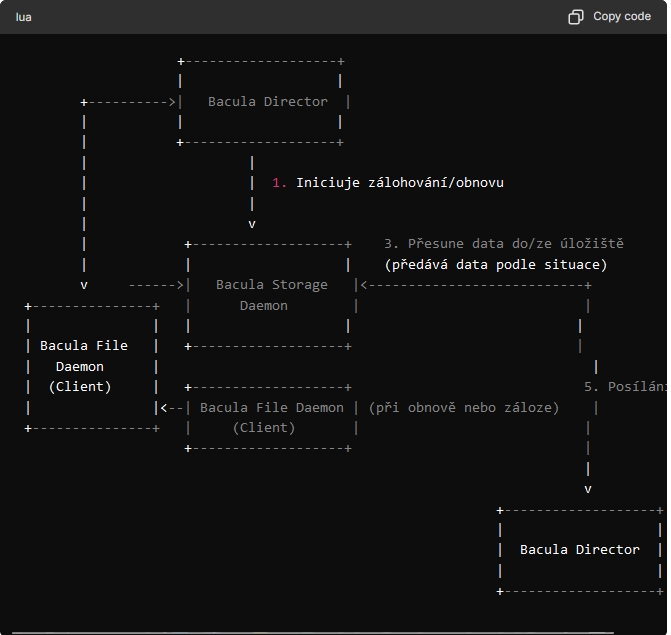671x635 pixels.
Task: Click "Bacula Director" in the top box
Action: (267, 102)
